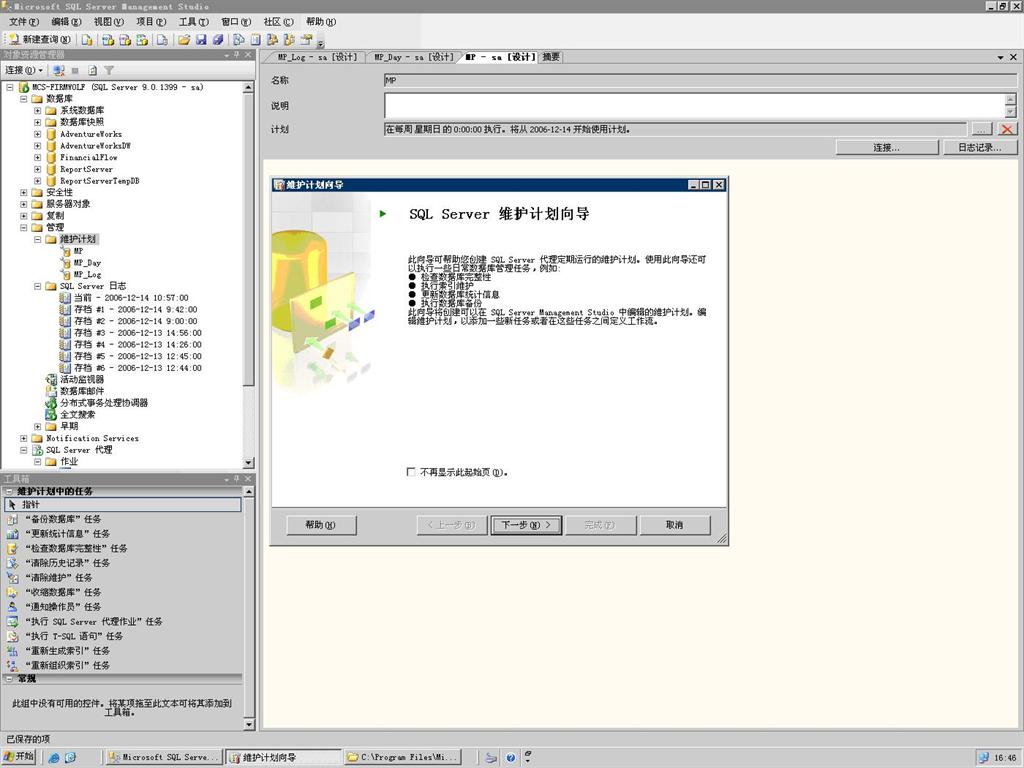Click the red X remove schedule button
Viewport: 1024px width, 768px height.
(1007, 129)
